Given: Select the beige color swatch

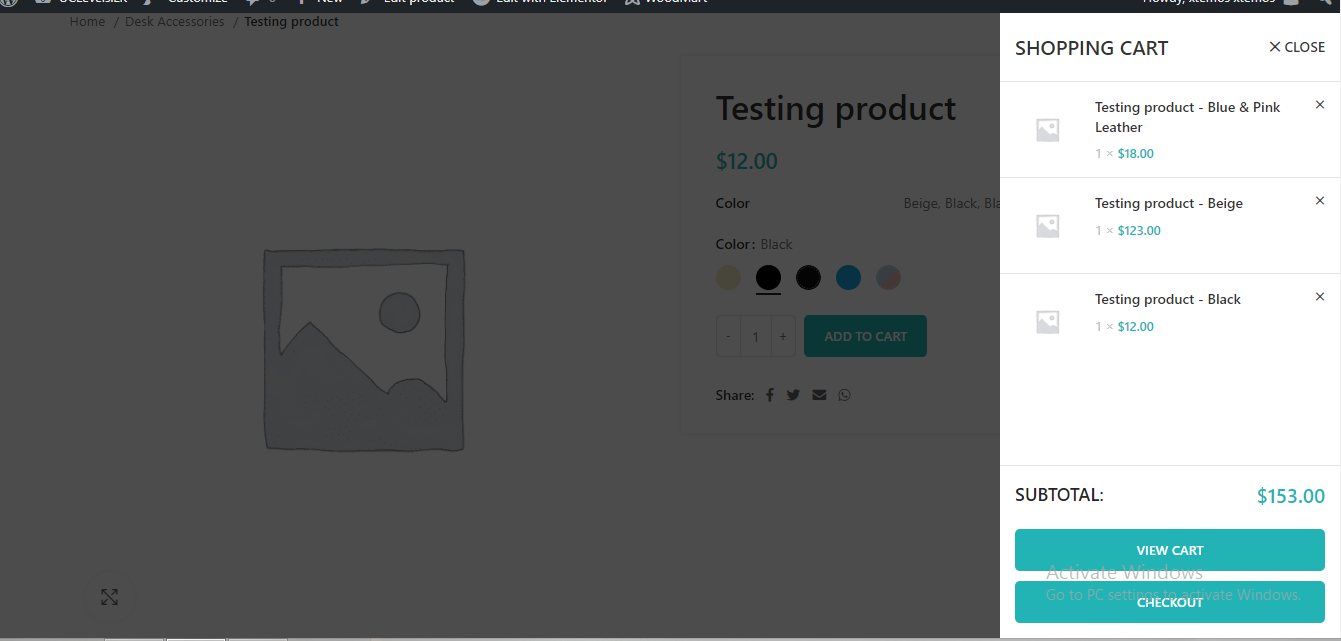Looking at the screenshot, I should [729, 278].
